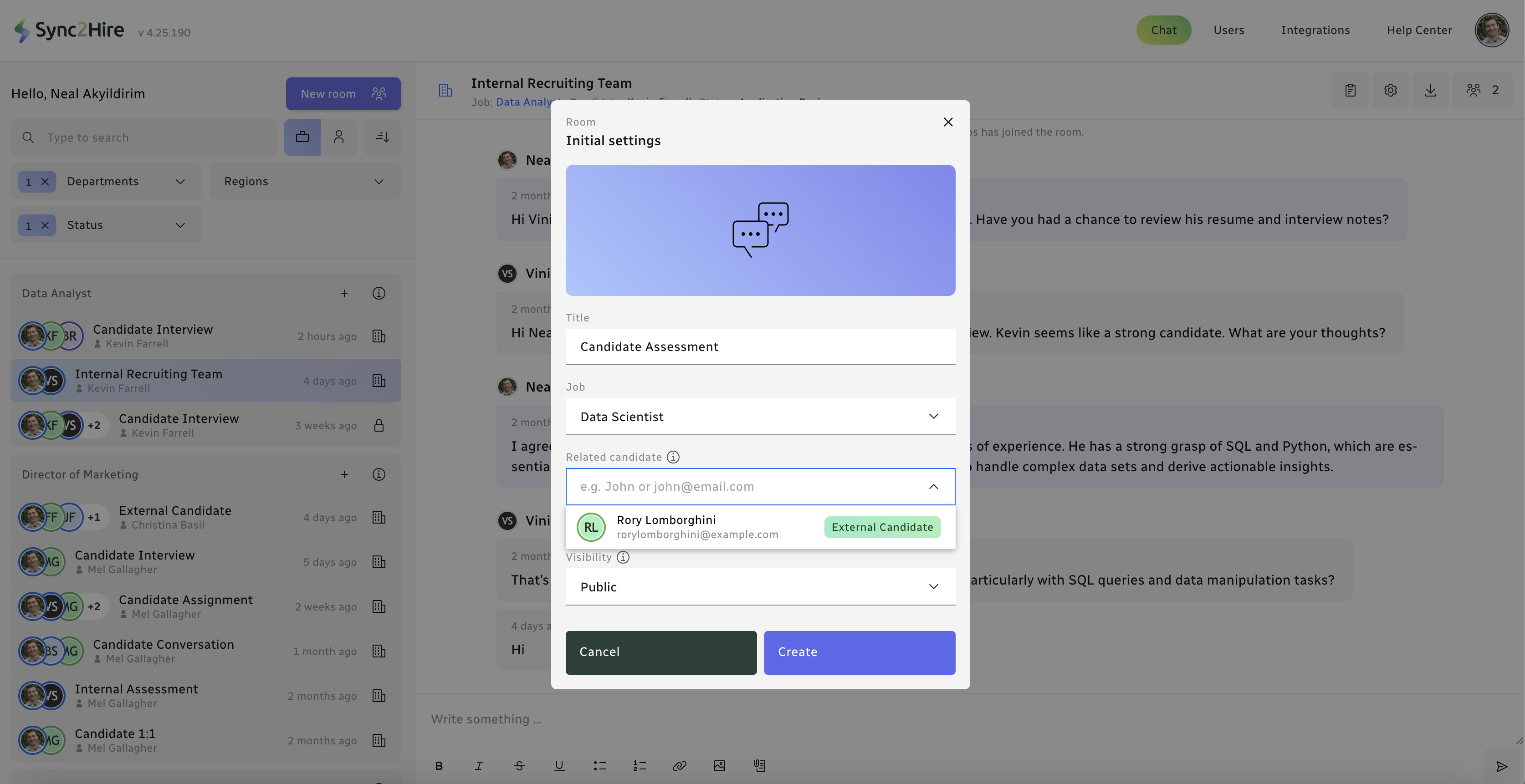Open the Users tab

[1228, 30]
